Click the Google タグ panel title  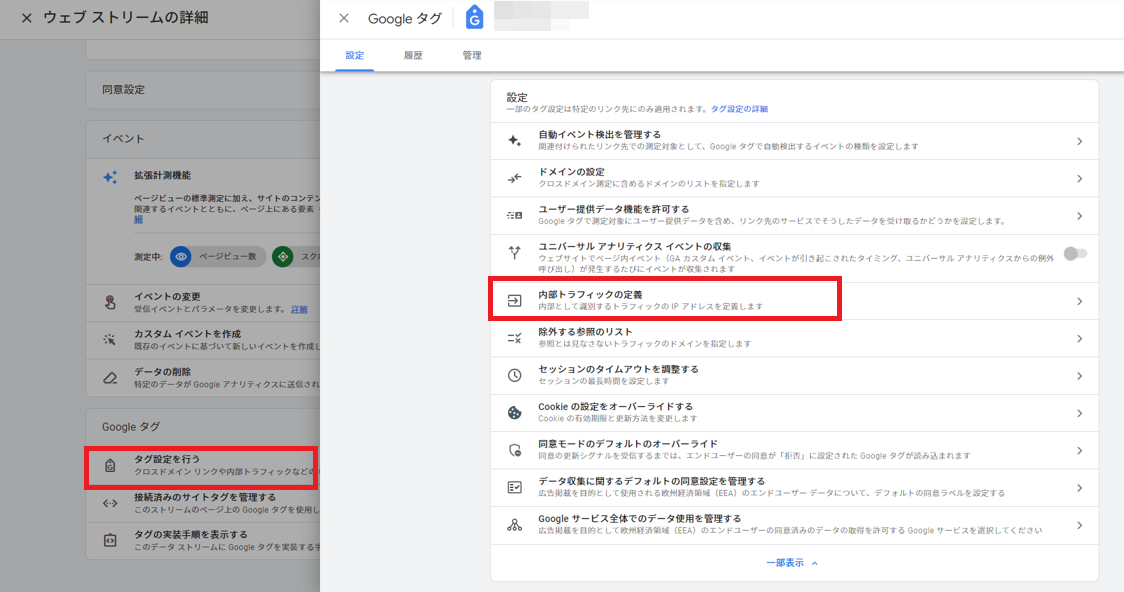pyautogui.click(x=404, y=19)
